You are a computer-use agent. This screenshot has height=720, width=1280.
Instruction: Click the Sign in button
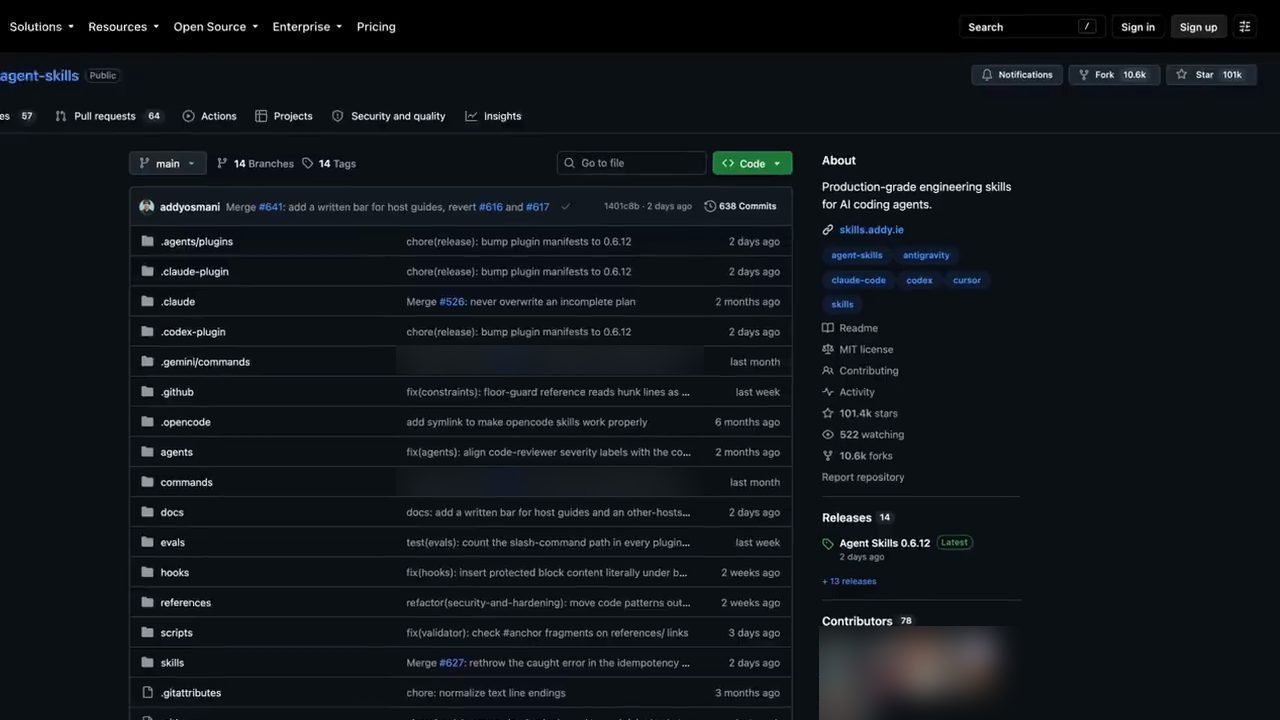pyautogui.click(x=1138, y=27)
